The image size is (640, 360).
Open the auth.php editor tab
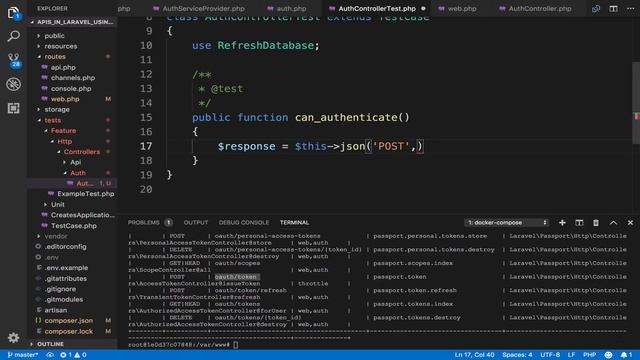coord(287,9)
